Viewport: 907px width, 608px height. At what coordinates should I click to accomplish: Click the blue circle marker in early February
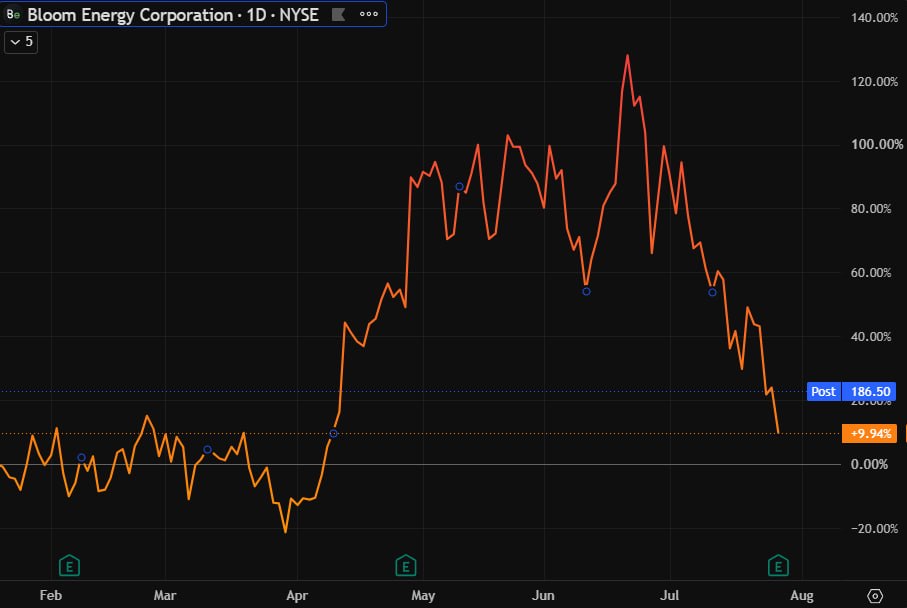pos(82,458)
